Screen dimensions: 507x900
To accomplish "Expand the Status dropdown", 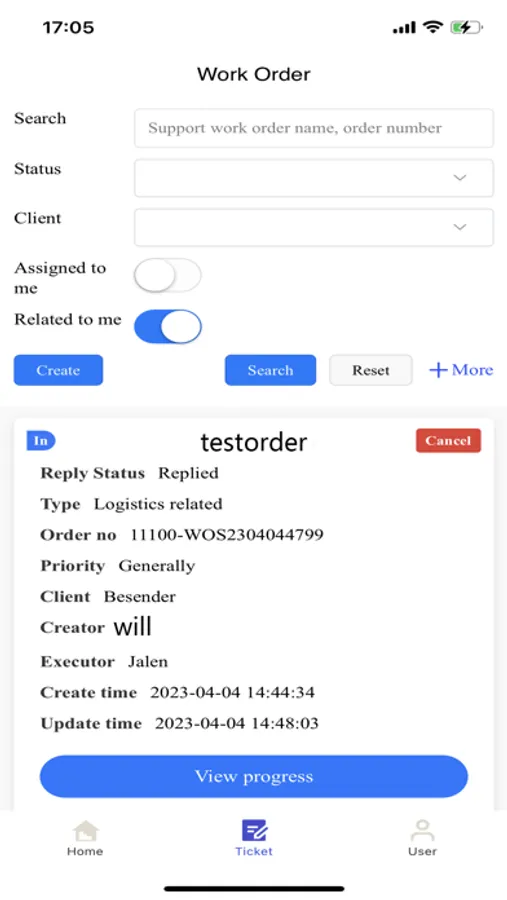I will click(x=314, y=178).
